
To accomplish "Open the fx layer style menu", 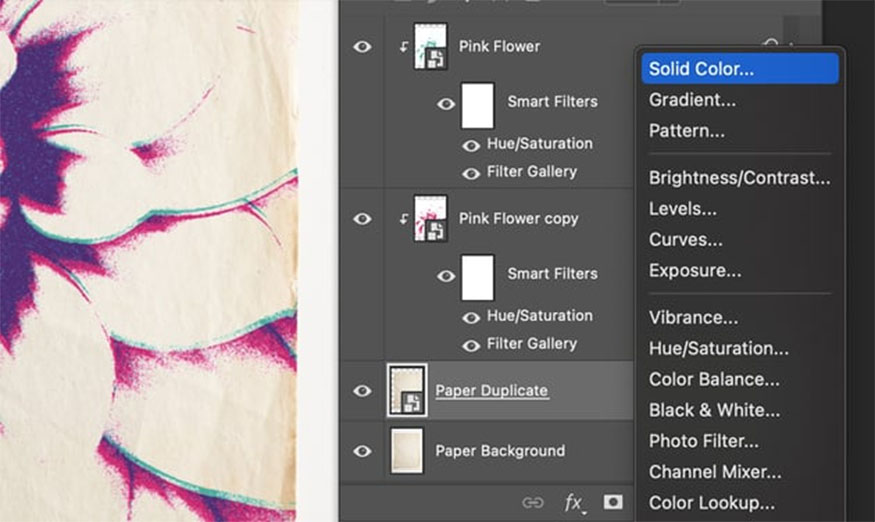I will click(x=574, y=503).
